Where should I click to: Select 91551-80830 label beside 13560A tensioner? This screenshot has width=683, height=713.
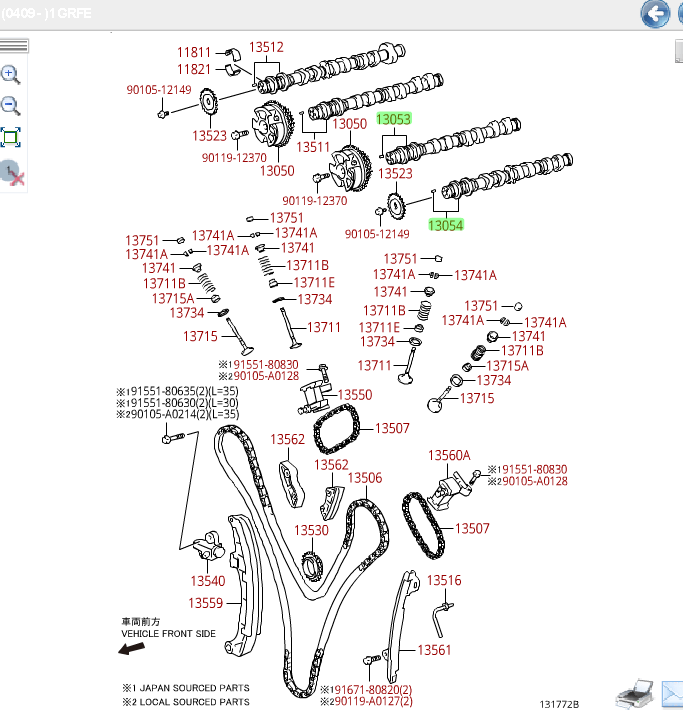pos(527,469)
